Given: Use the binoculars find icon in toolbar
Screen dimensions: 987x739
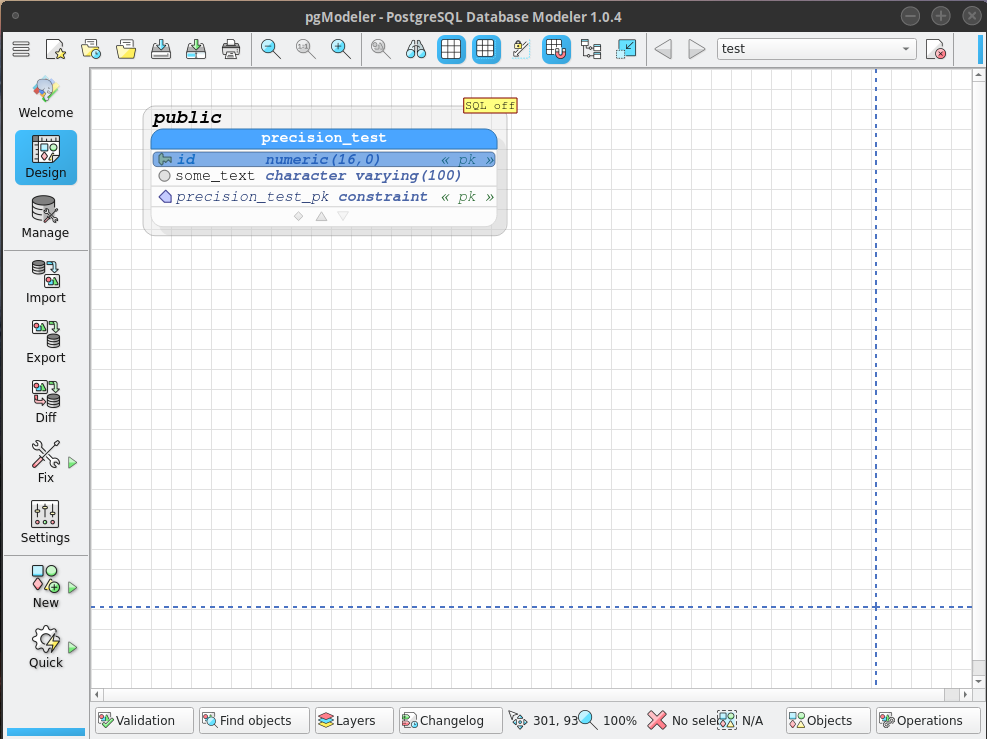Looking at the screenshot, I should [x=416, y=48].
